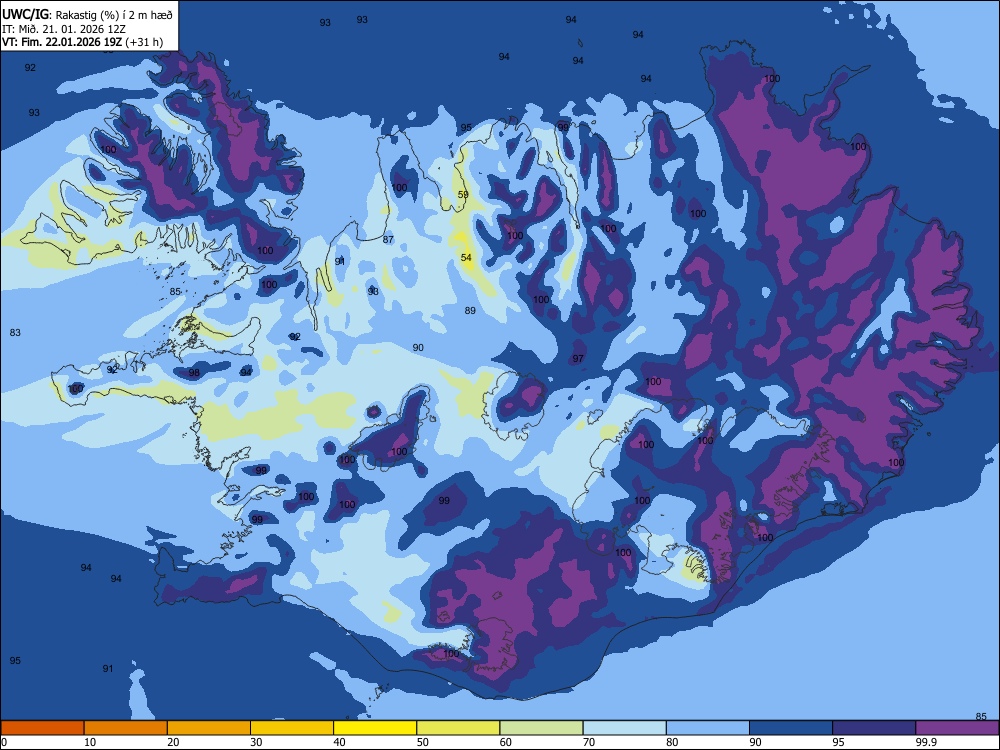Click the amber 30–40 legend swatch

pos(292,728)
